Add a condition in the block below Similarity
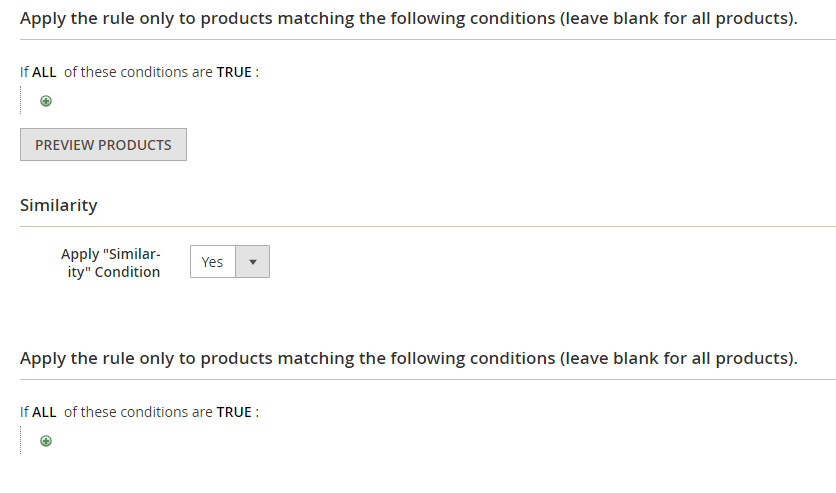This screenshot has width=836, height=493. (x=46, y=441)
